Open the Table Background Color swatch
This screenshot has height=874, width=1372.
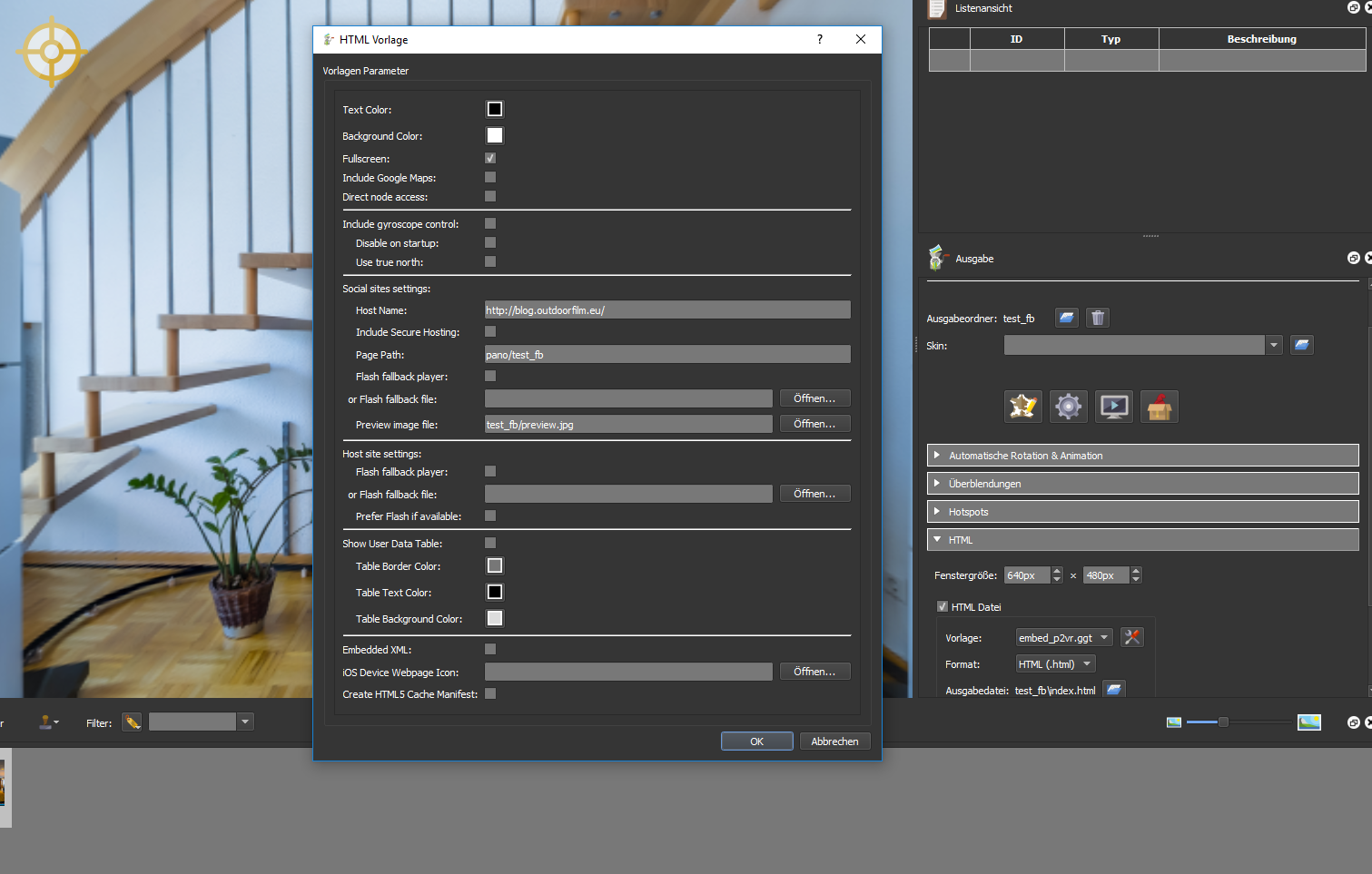click(495, 618)
